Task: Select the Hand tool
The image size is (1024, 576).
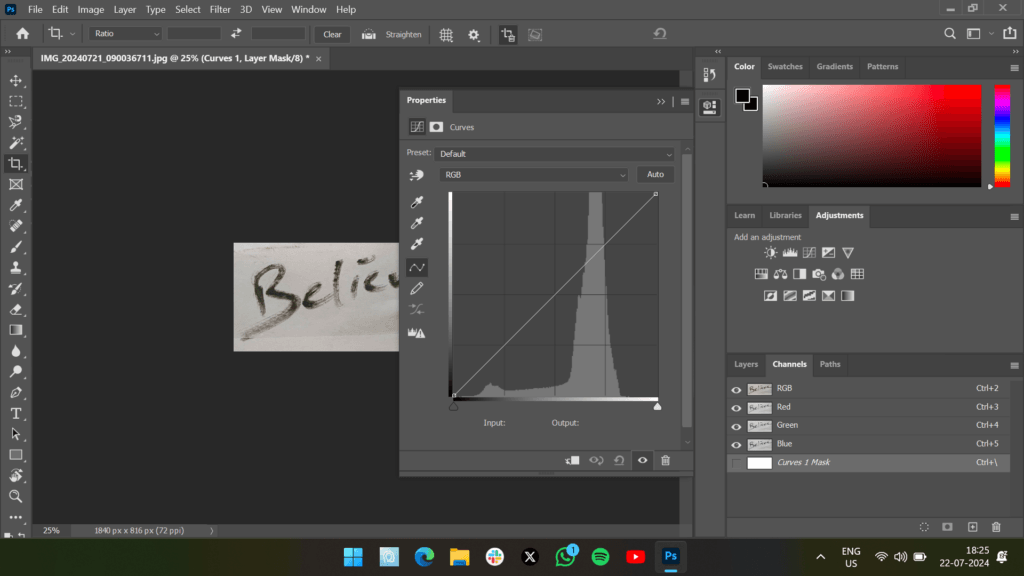Action: pos(16,475)
